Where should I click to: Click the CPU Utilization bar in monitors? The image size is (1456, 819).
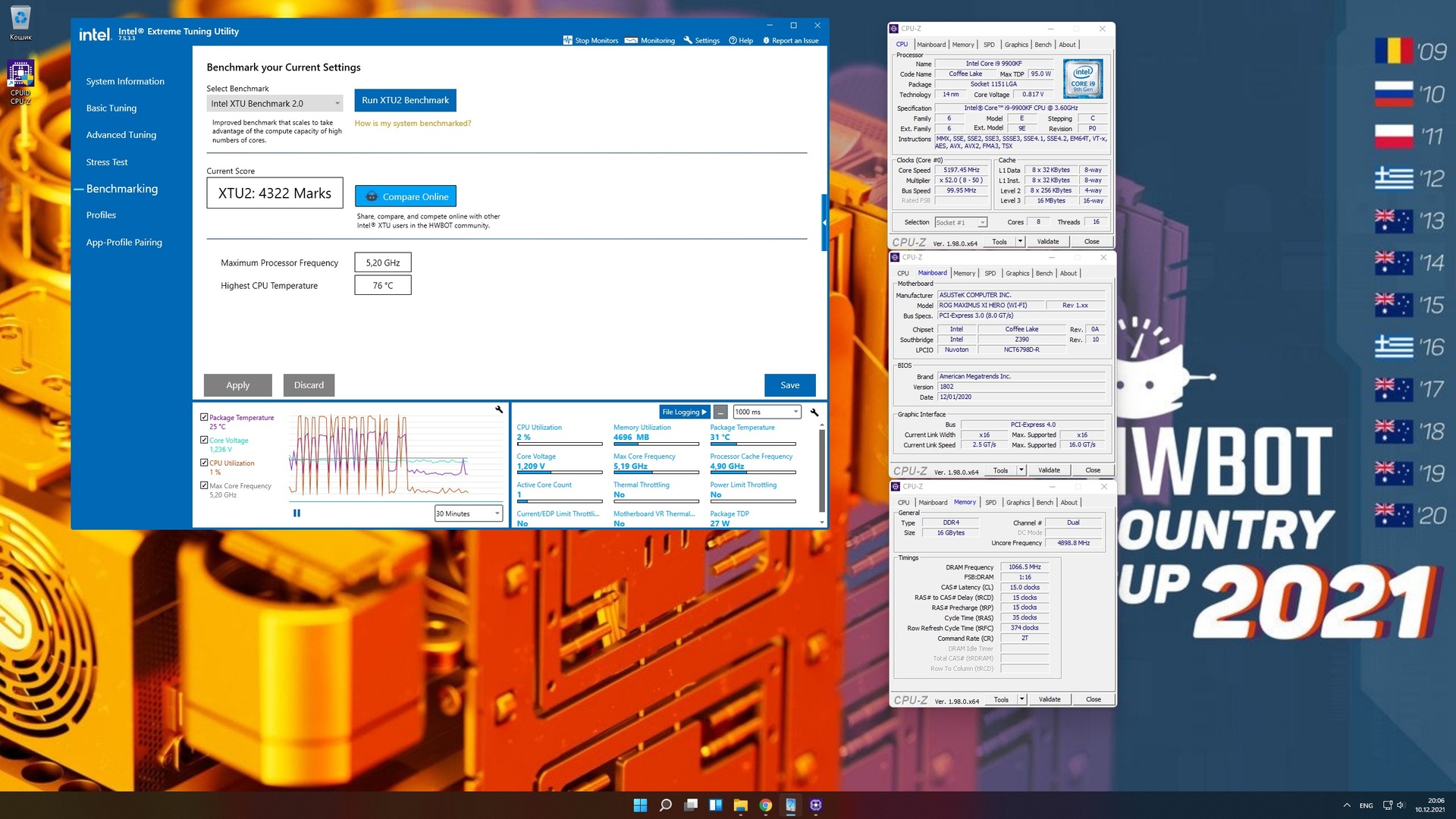click(x=560, y=444)
